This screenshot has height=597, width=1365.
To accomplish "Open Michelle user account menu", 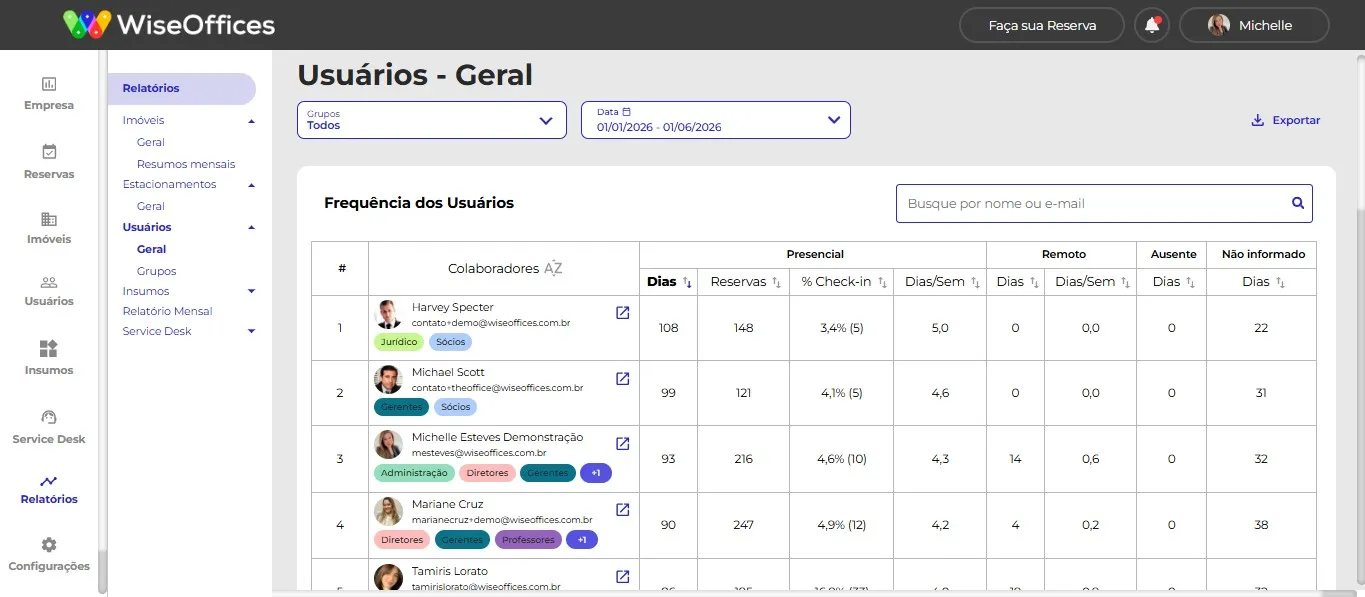I will pos(1254,25).
